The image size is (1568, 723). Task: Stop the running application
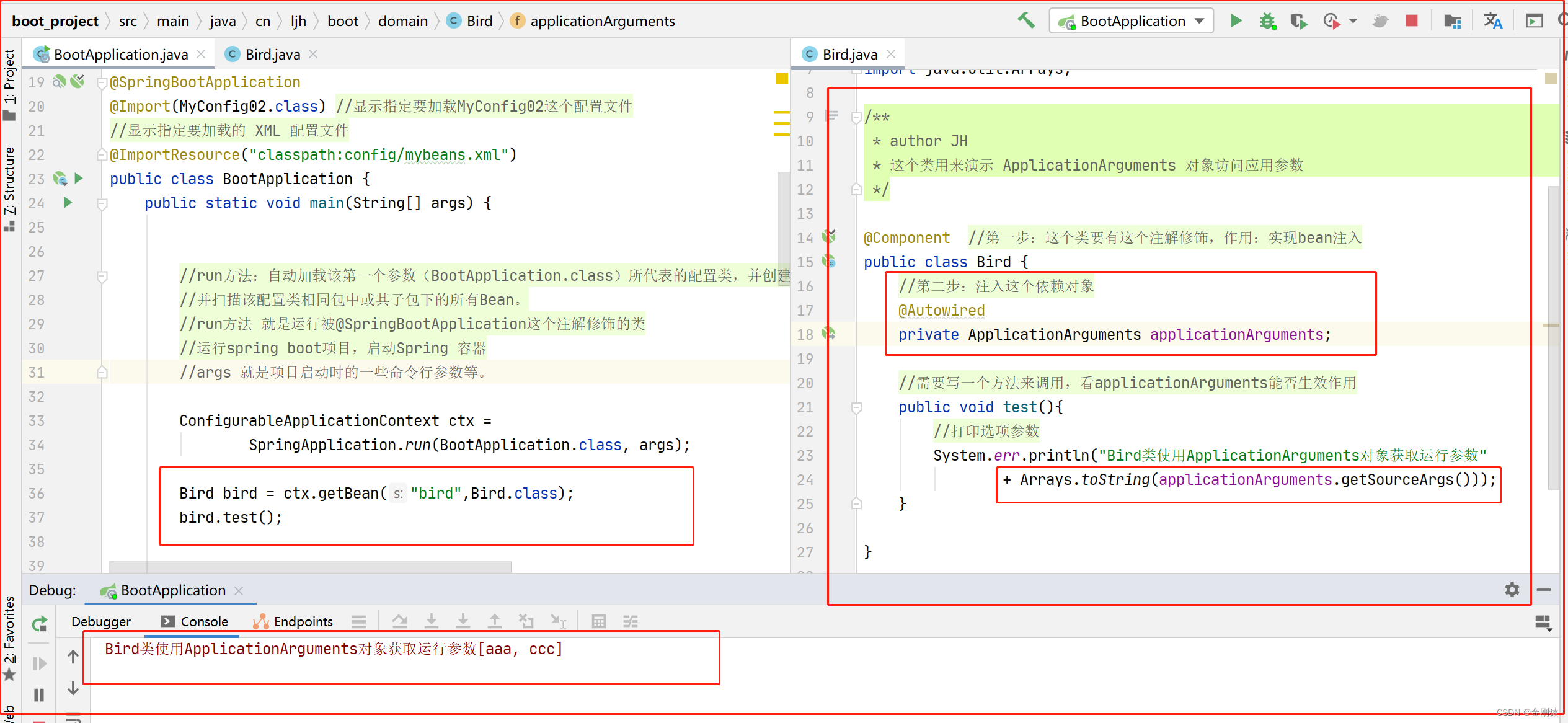click(x=1412, y=21)
